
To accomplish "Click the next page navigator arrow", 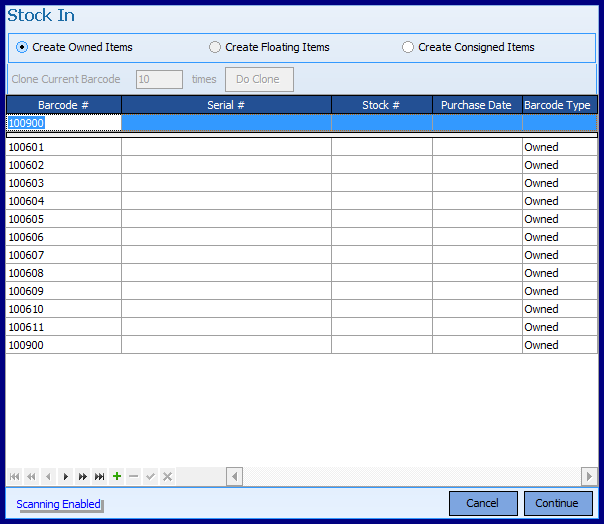I will coord(82,477).
